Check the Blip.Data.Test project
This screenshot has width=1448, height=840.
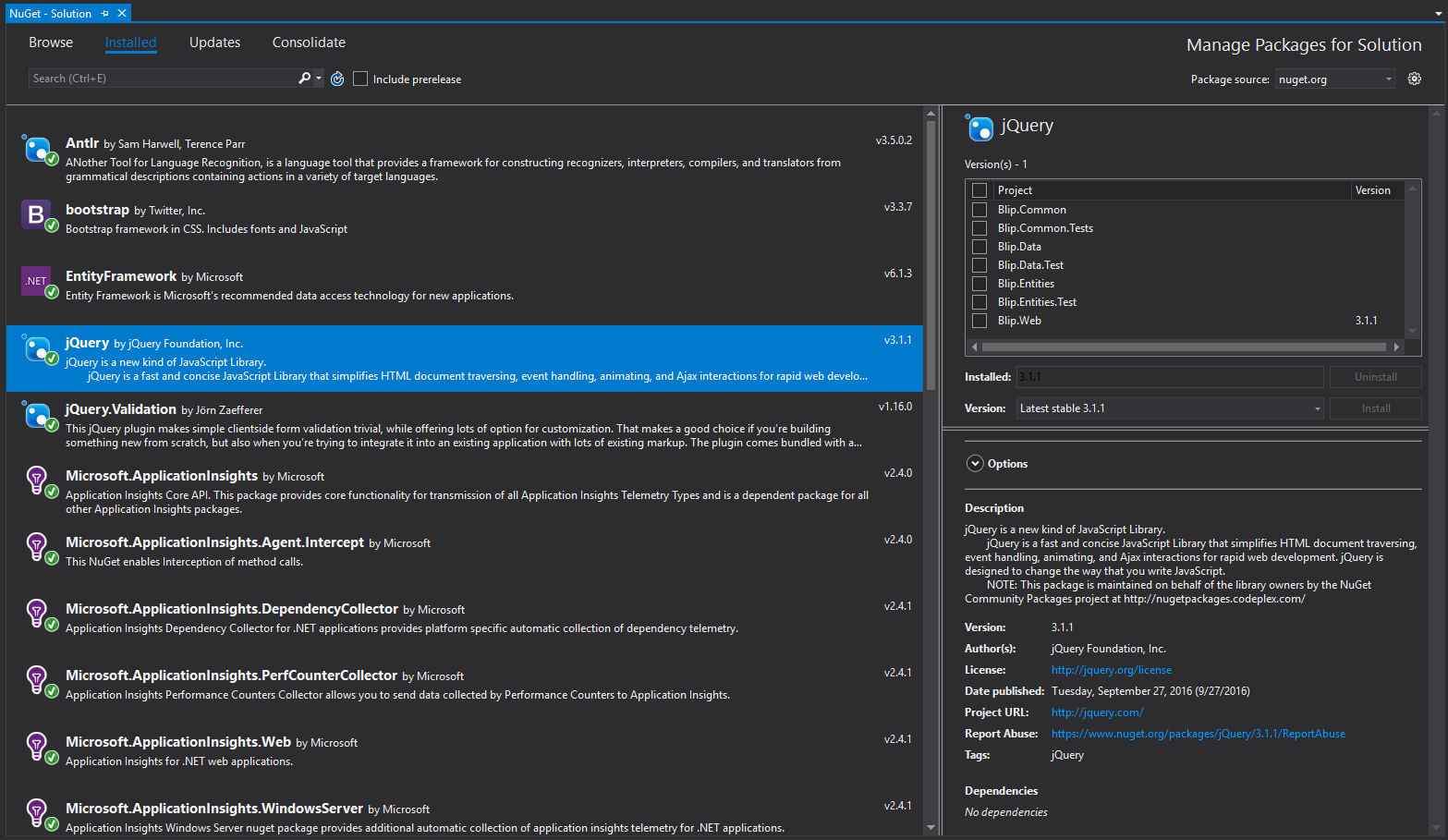point(980,265)
